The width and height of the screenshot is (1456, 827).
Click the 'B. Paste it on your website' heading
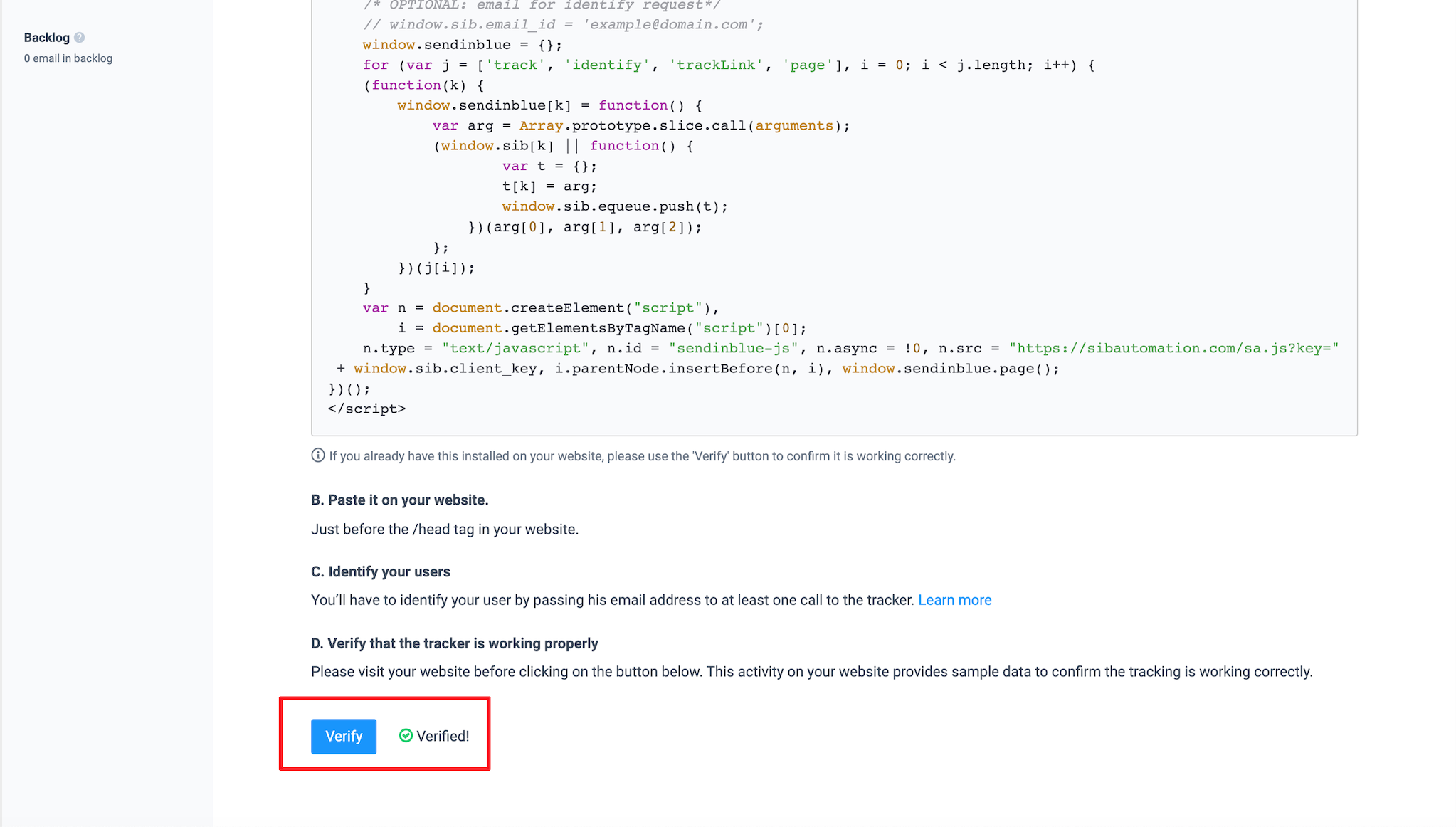(399, 500)
